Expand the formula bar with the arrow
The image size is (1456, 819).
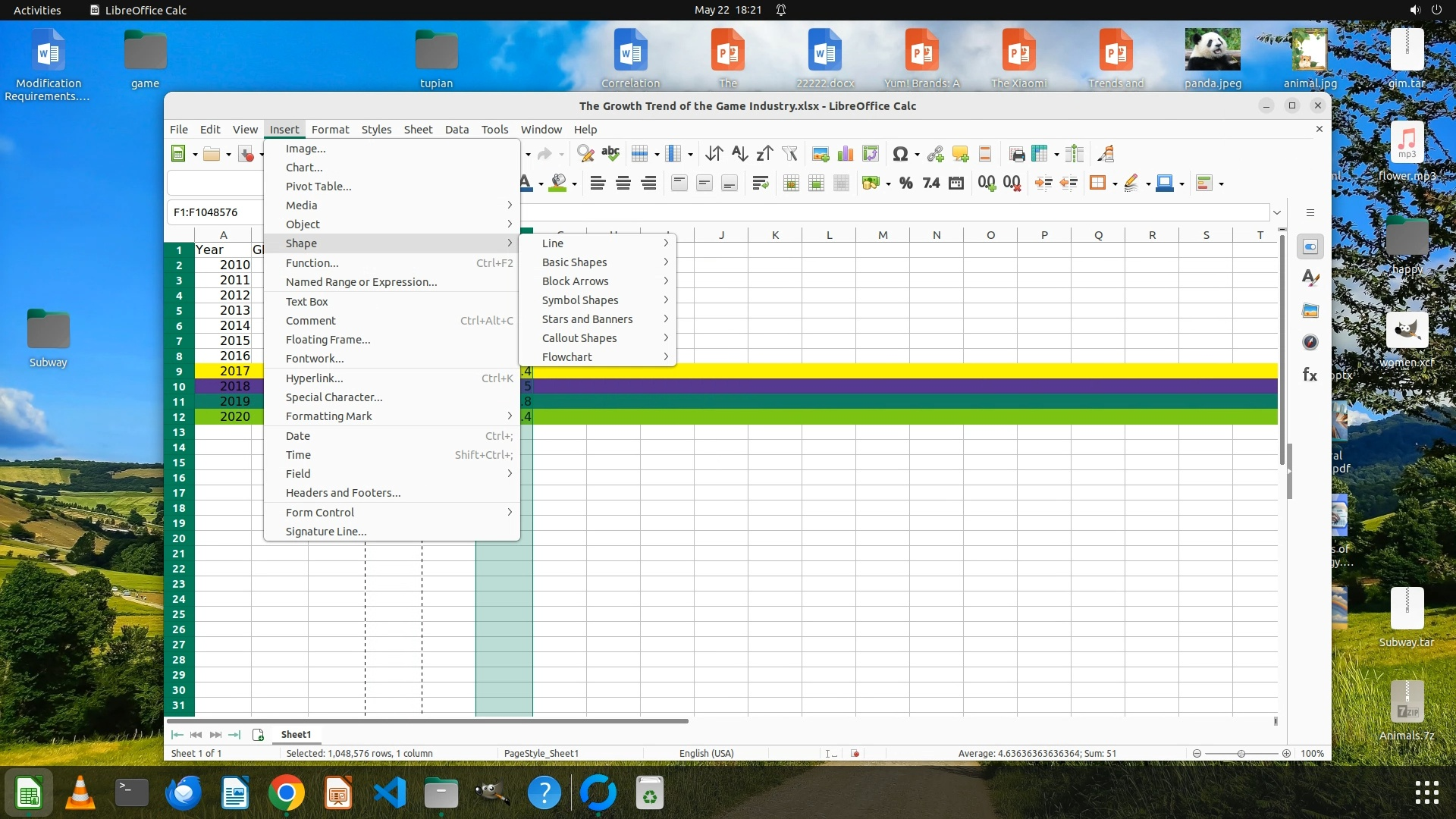[x=1277, y=212]
